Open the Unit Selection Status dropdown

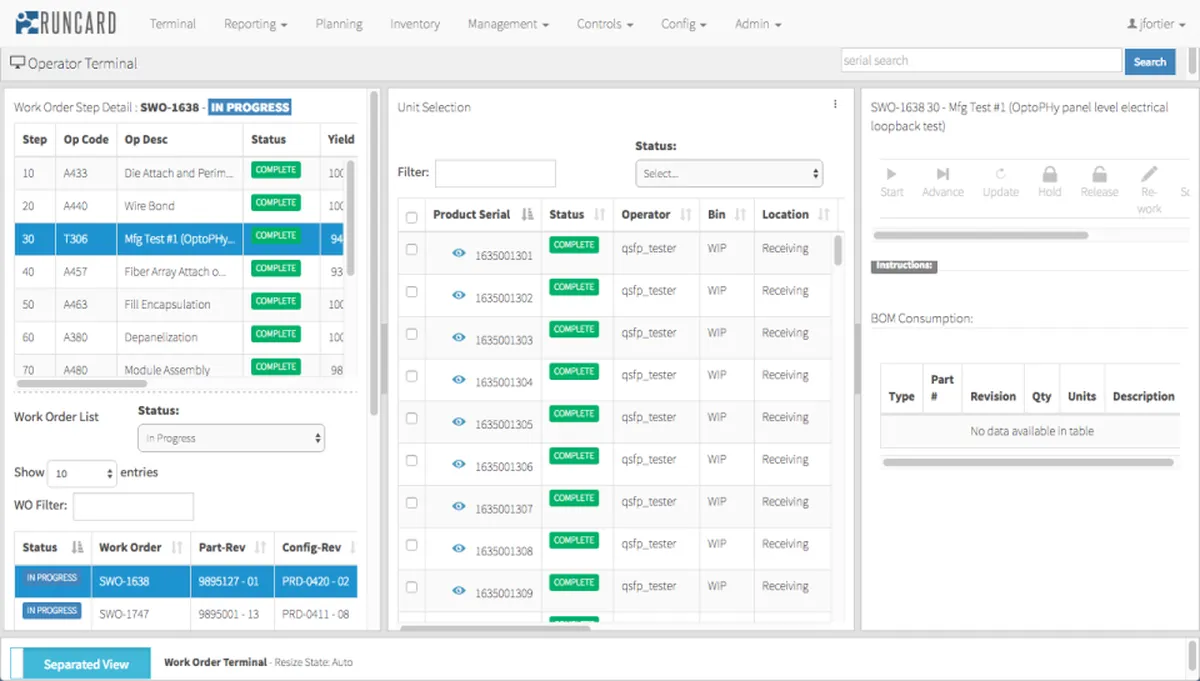pos(729,173)
